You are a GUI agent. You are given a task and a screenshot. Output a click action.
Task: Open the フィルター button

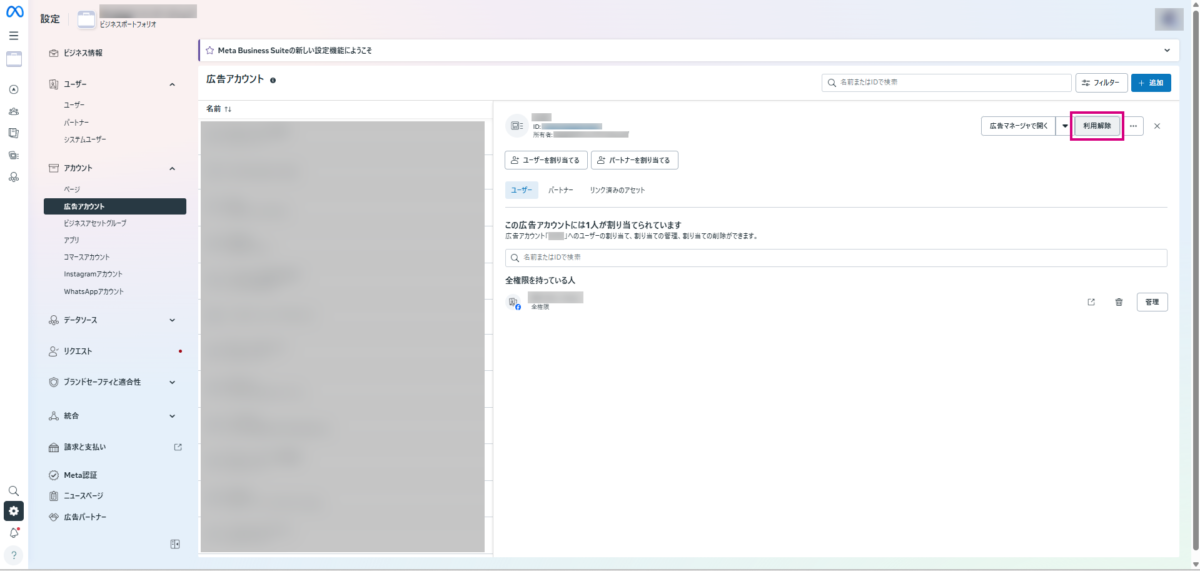click(x=1101, y=83)
